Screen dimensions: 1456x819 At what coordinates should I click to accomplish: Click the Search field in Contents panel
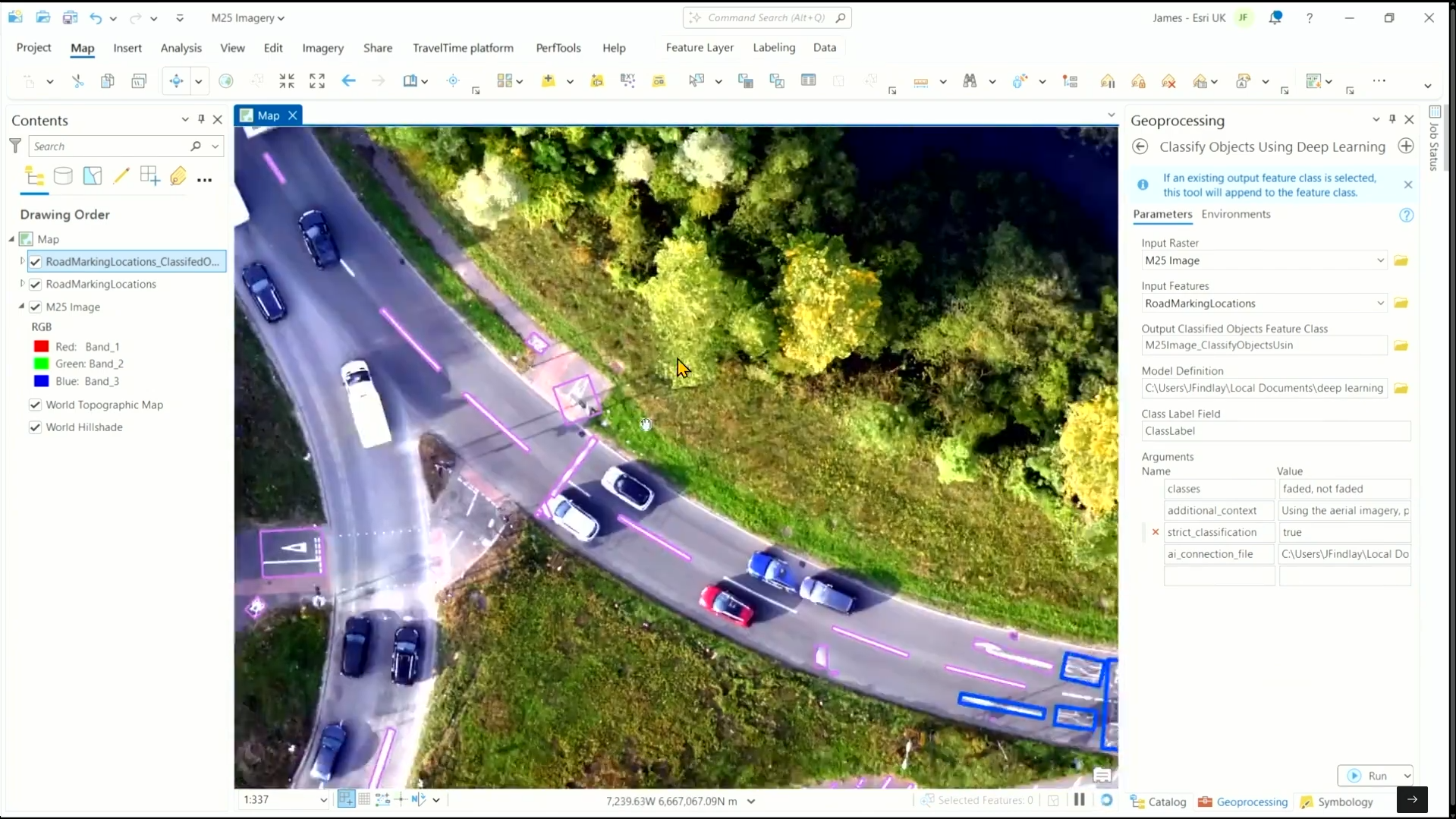[114, 146]
